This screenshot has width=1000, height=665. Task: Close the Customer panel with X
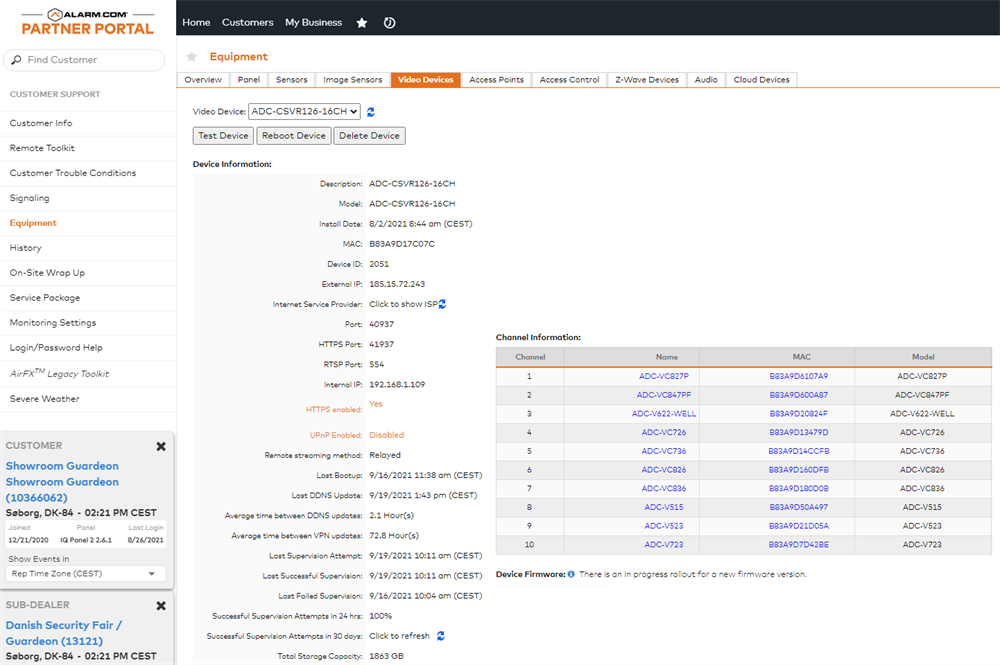[x=161, y=447]
